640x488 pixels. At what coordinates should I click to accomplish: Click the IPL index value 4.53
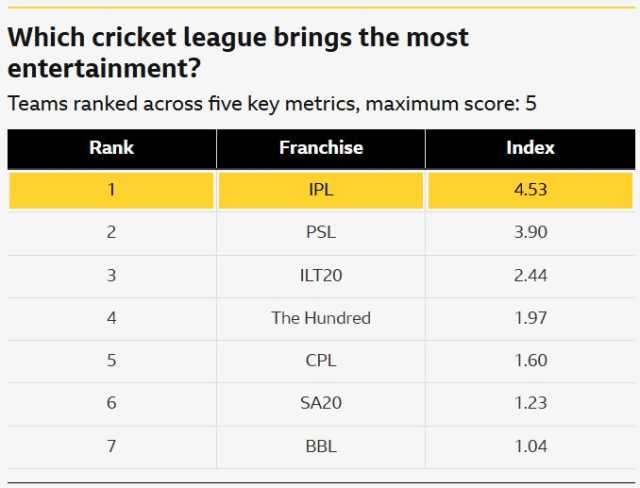coord(530,191)
